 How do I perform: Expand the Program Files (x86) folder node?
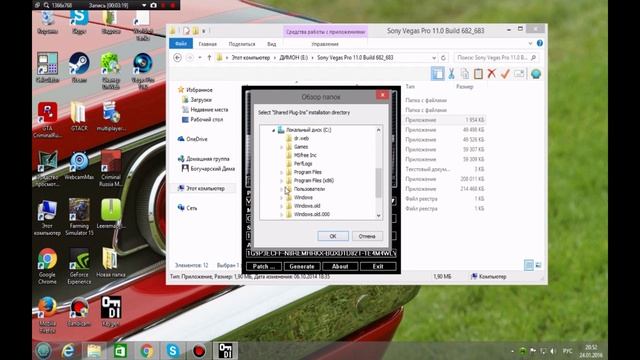(x=281, y=180)
